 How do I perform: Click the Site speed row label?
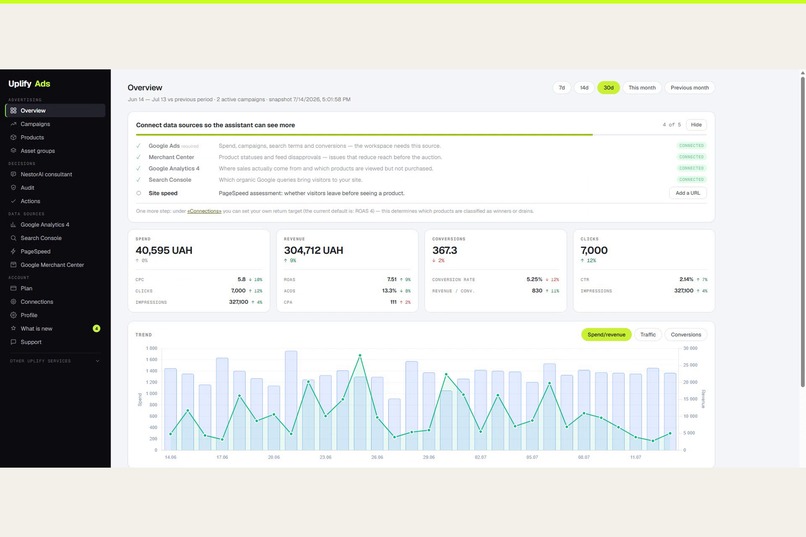163,193
